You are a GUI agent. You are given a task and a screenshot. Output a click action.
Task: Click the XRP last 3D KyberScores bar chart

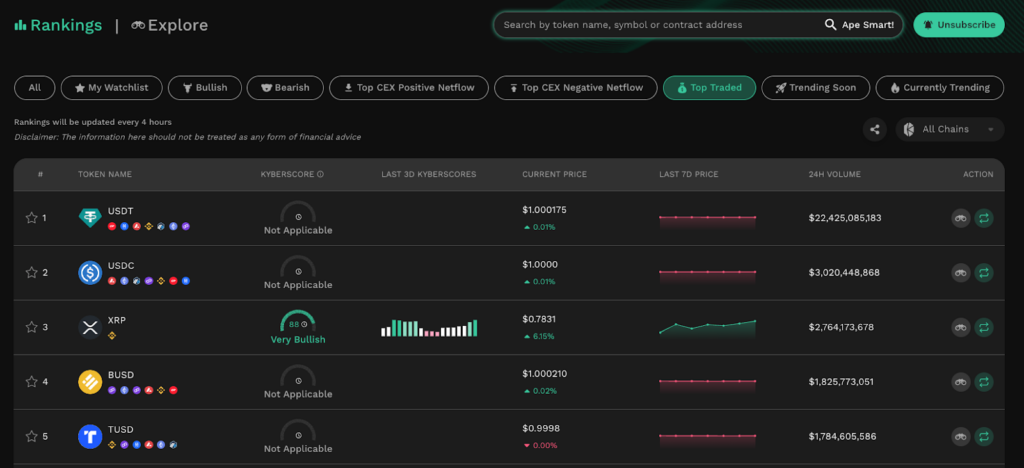pyautogui.click(x=429, y=328)
